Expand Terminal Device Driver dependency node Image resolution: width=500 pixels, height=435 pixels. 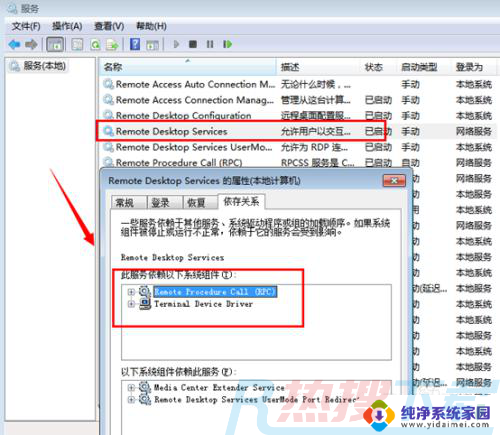[x=131, y=304]
